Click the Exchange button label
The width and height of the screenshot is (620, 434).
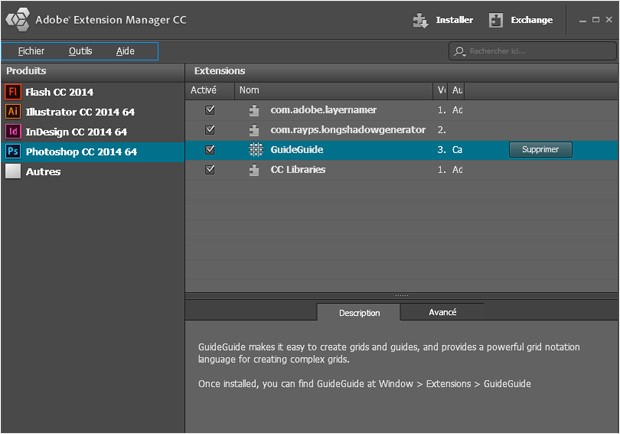(531, 20)
